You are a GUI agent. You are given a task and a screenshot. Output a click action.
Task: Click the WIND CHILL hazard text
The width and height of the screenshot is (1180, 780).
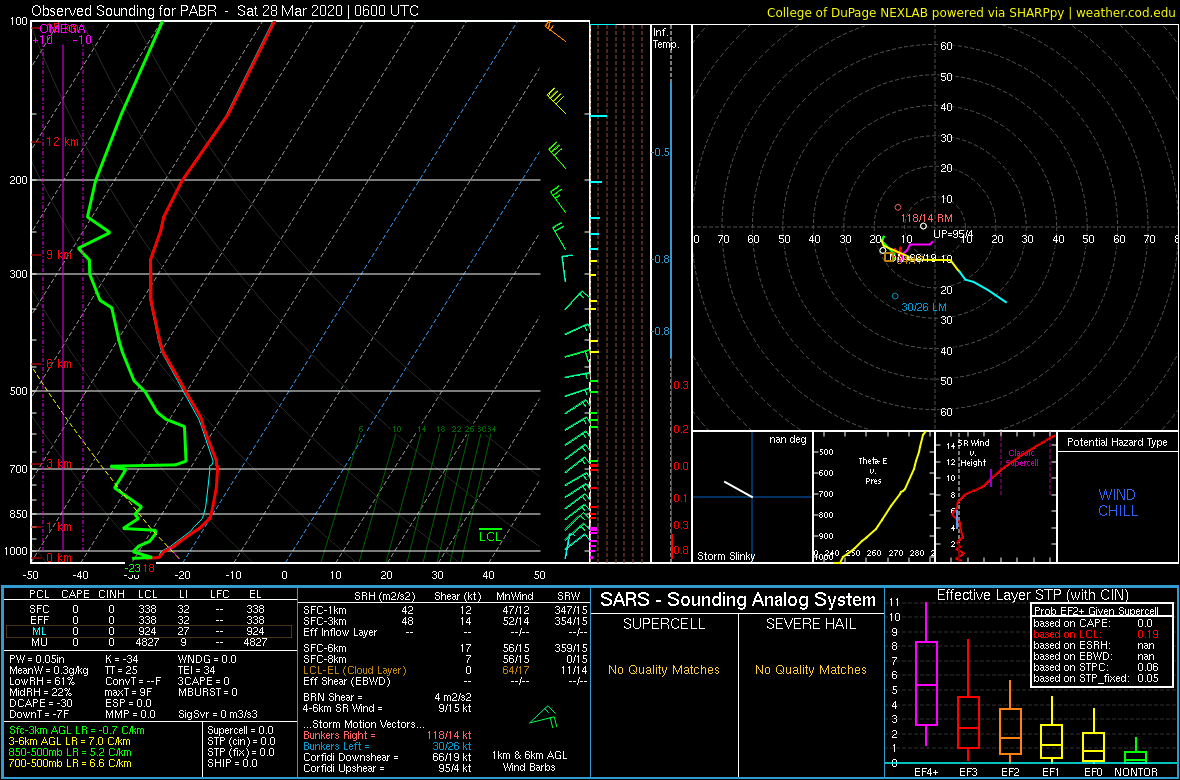click(1117, 503)
